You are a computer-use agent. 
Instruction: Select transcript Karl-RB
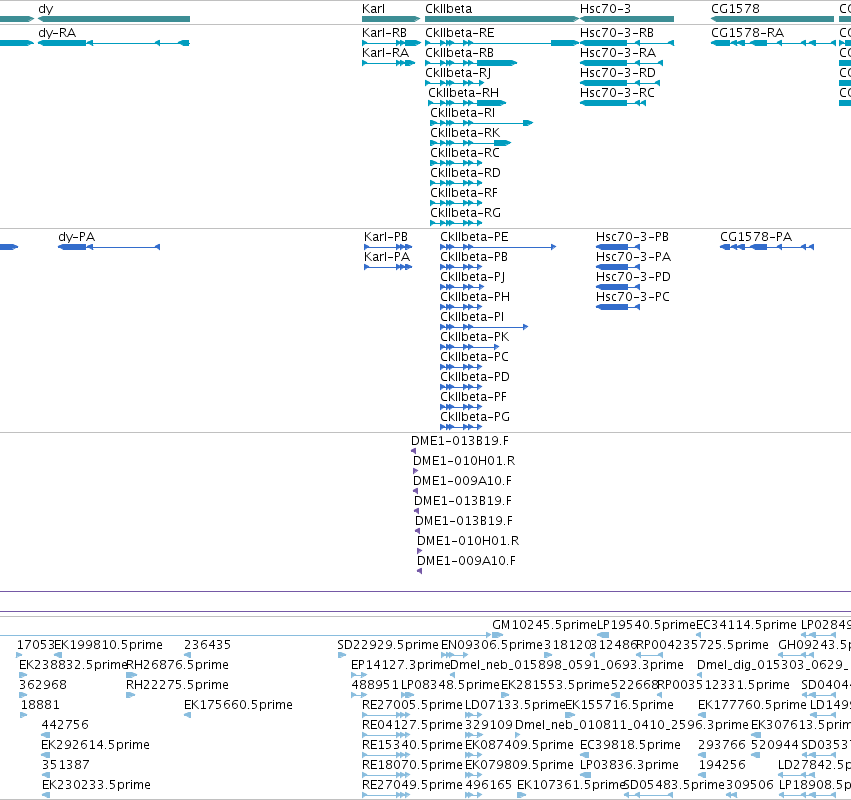point(385,33)
